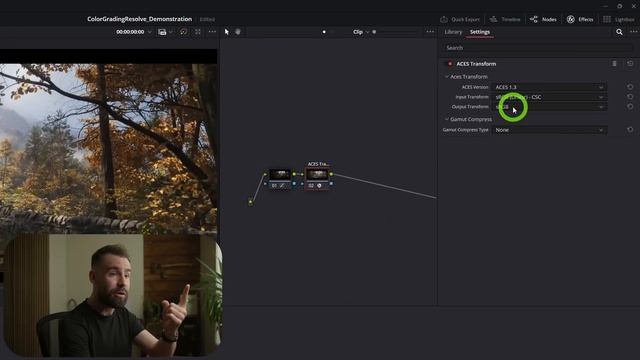Select the first corrector node thumbnail

pos(280,175)
